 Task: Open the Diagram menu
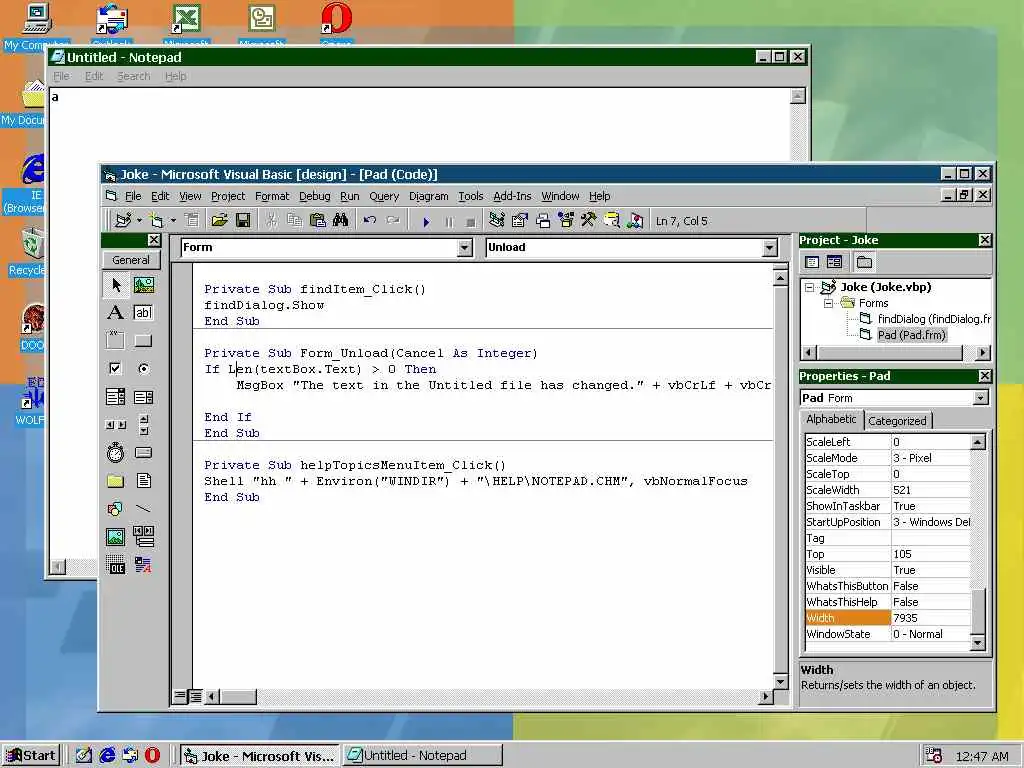[x=428, y=196]
